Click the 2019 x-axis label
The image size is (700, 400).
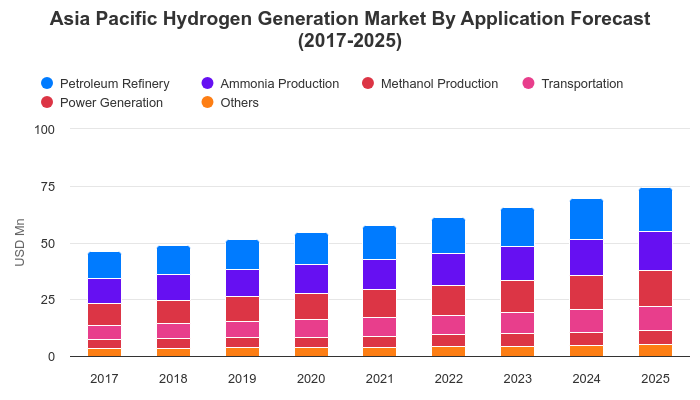tap(242, 379)
